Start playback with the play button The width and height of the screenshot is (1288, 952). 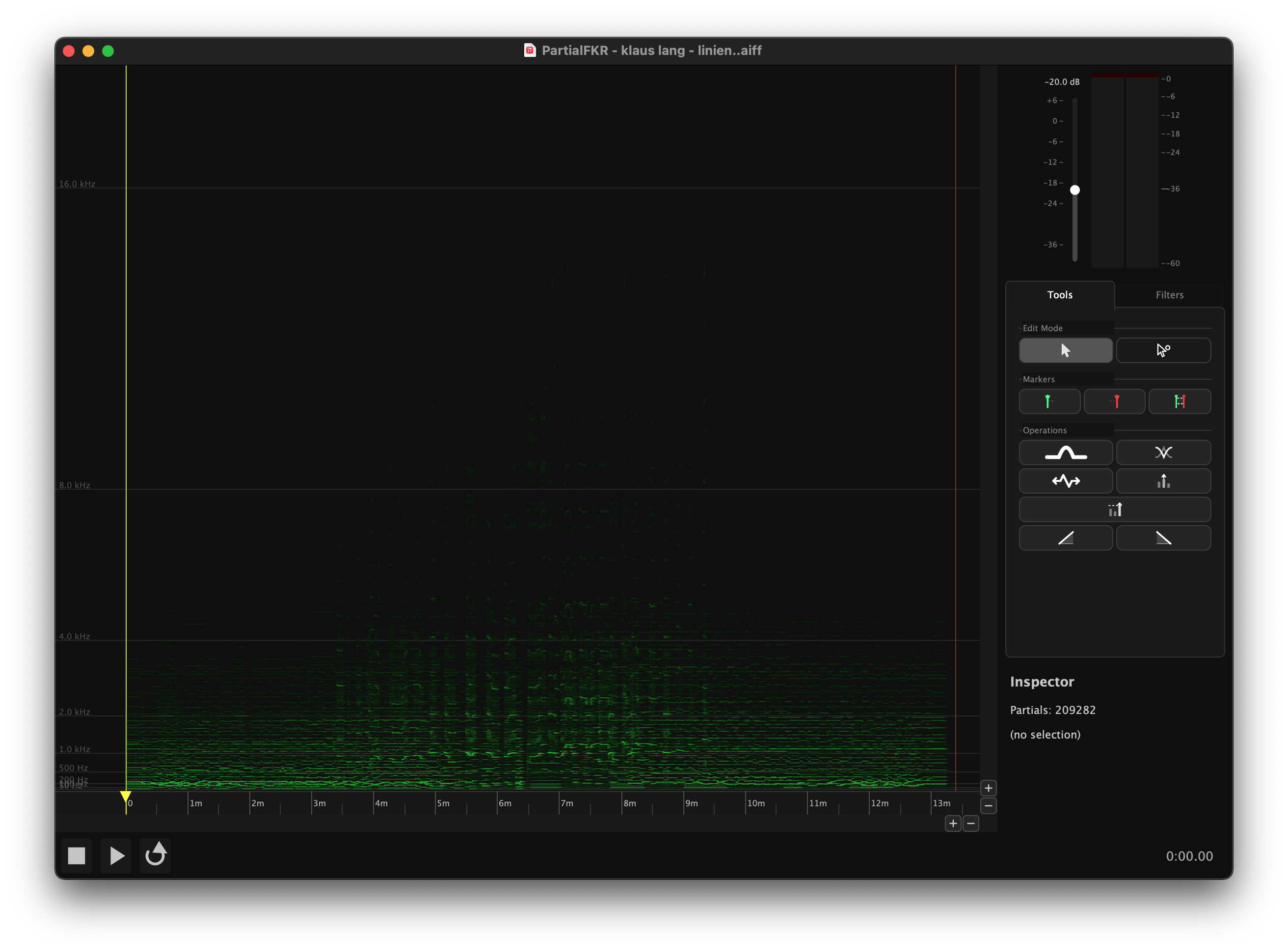point(116,856)
